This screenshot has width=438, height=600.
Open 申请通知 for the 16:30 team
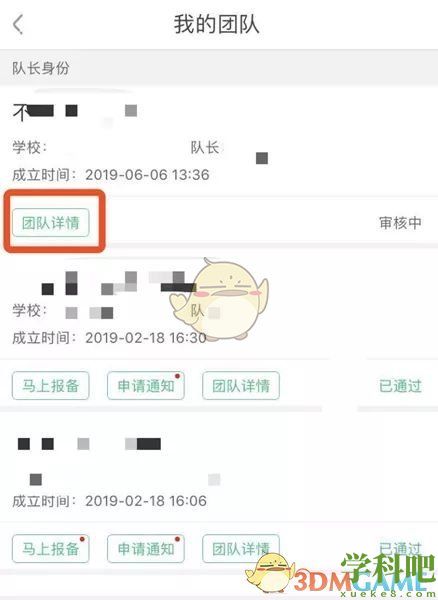pos(146,385)
